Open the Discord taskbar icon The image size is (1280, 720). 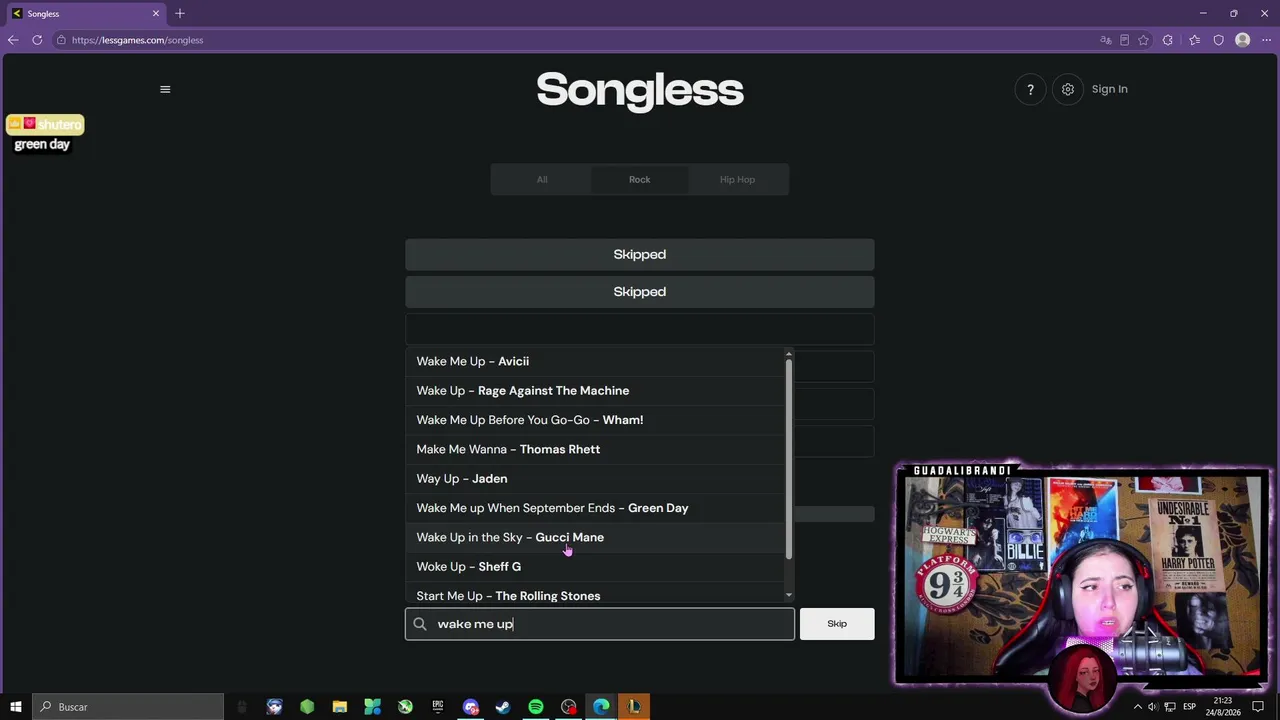[471, 707]
